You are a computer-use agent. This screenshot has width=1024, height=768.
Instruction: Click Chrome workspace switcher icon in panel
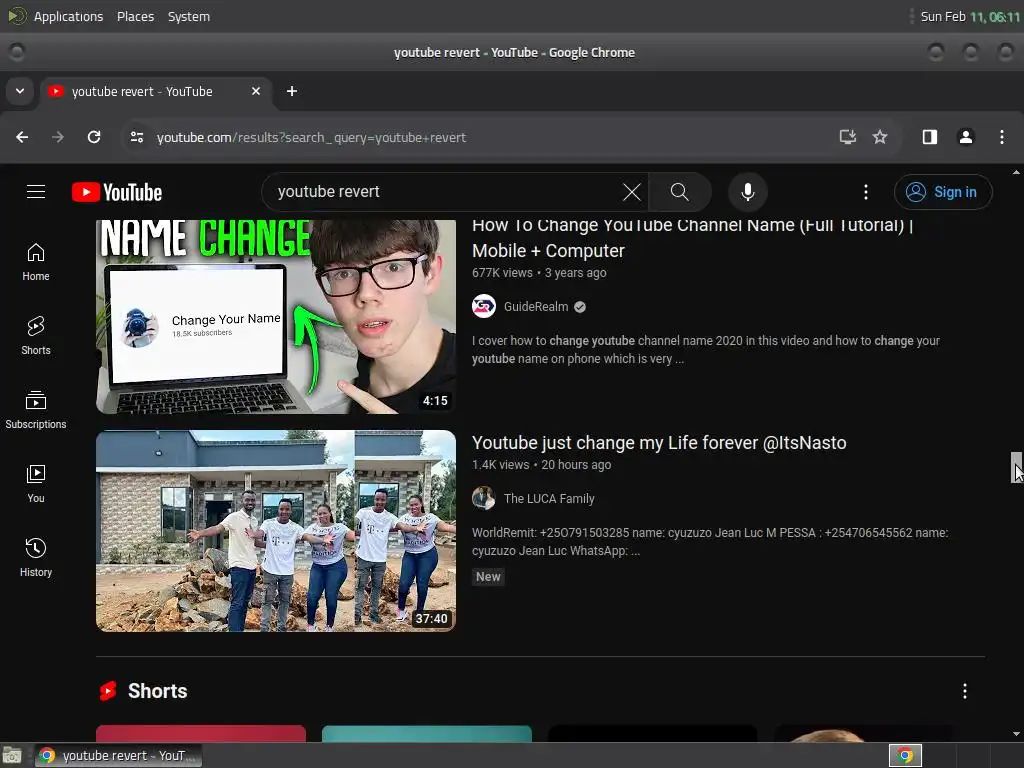[x=905, y=756]
